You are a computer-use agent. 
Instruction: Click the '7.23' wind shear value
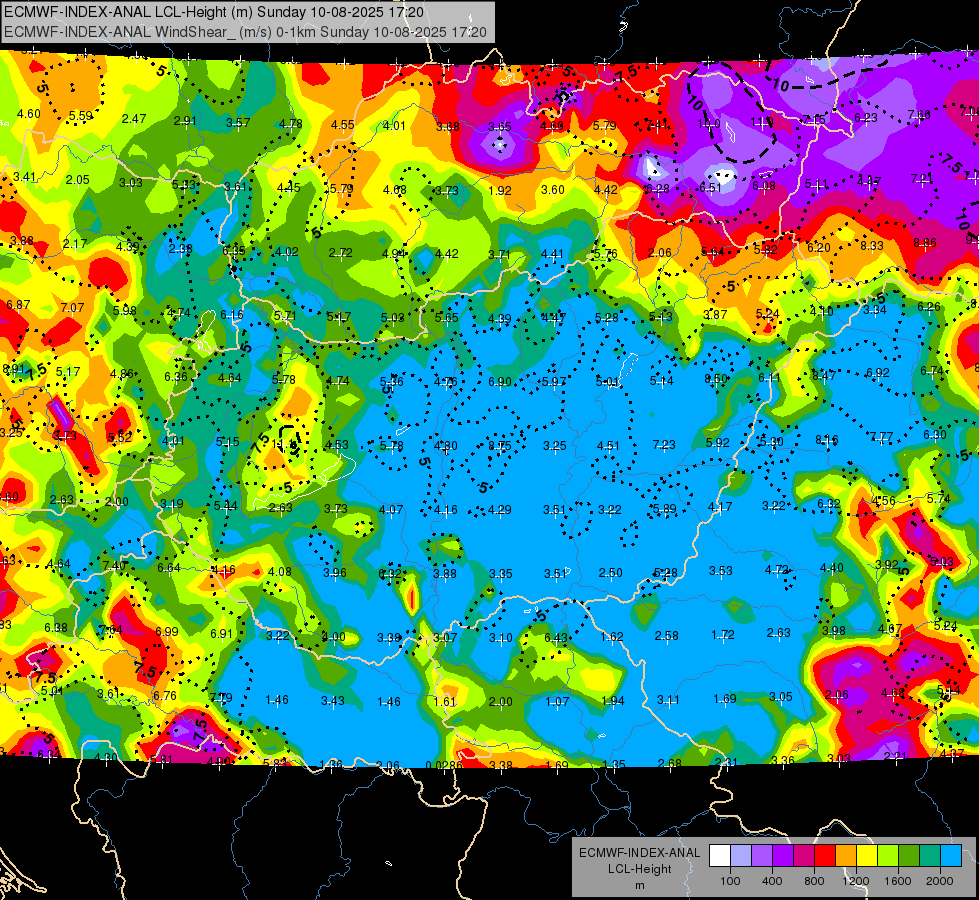664,445
